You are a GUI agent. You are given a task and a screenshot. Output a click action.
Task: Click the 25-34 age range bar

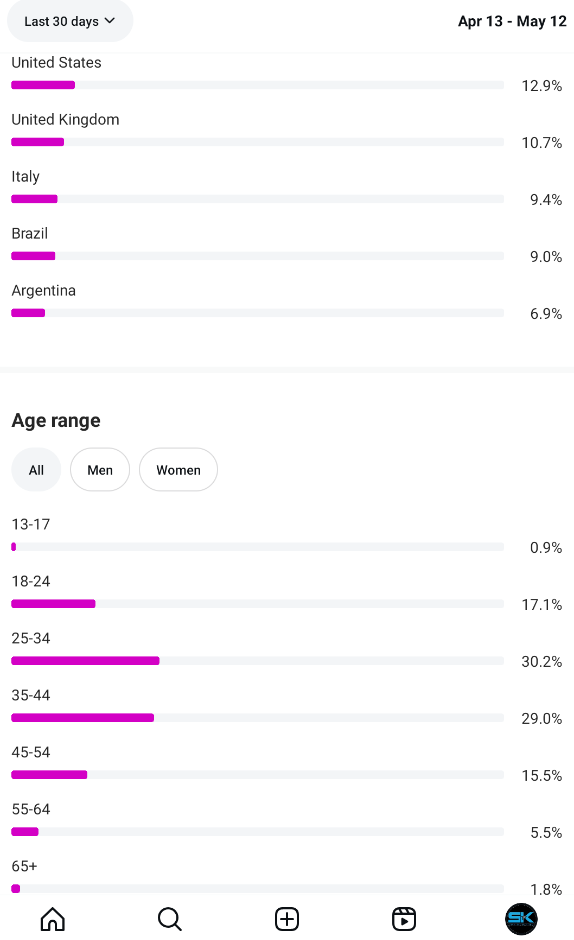257,661
